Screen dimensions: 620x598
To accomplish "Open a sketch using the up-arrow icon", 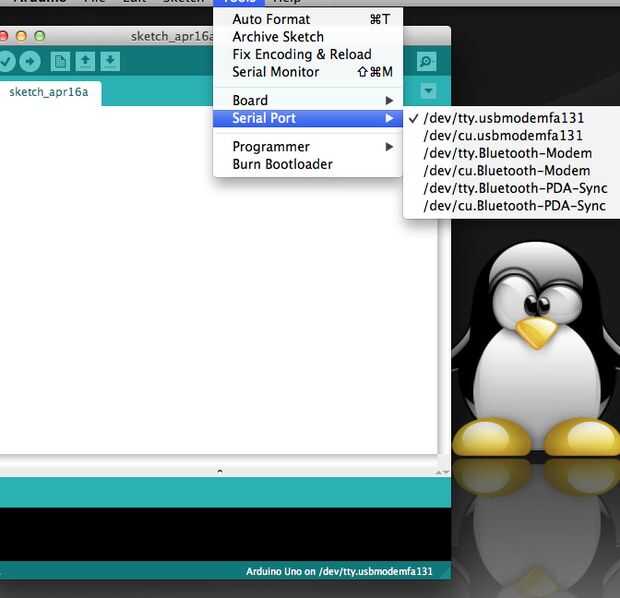I will [85, 61].
